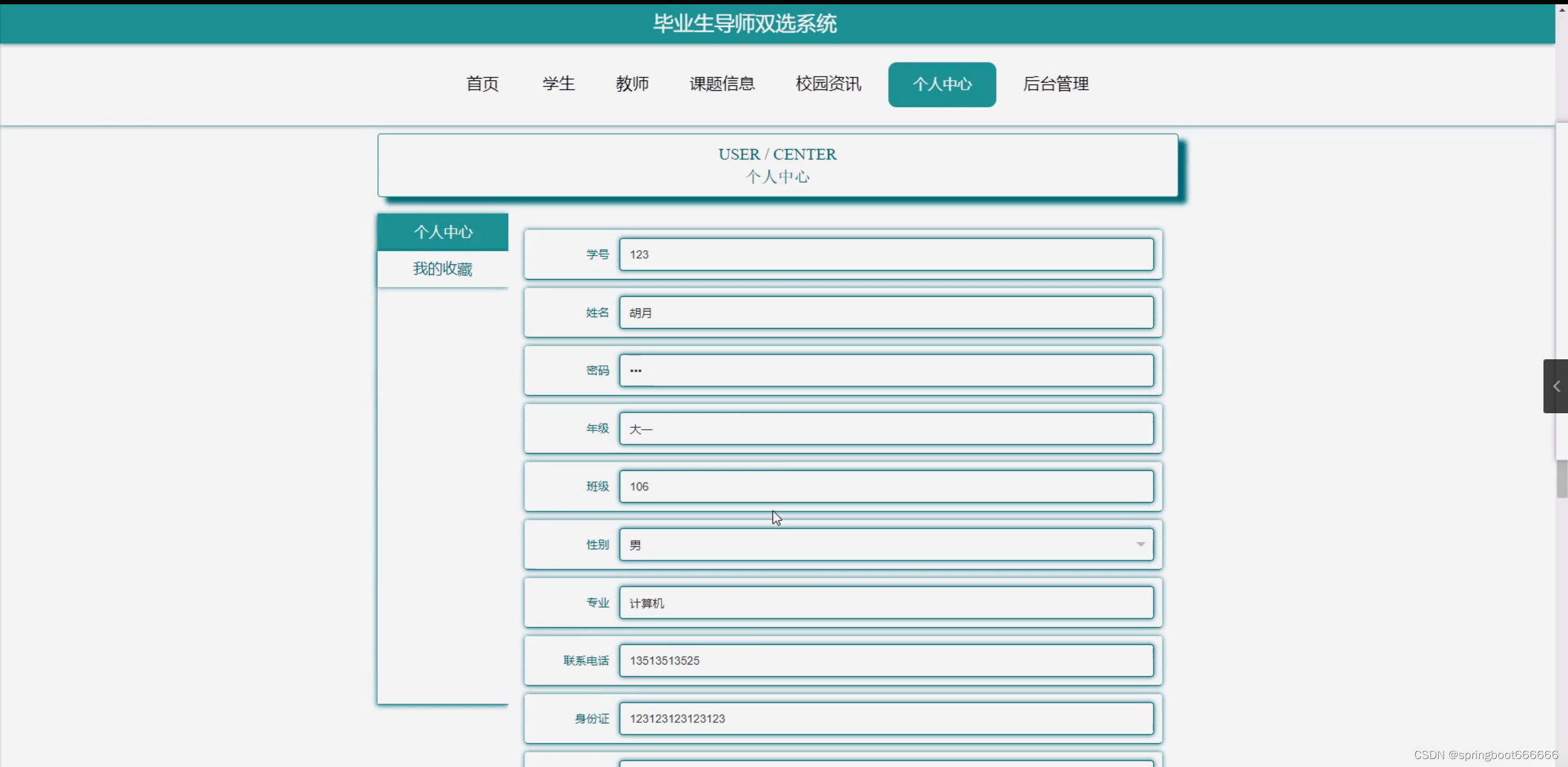Select 个人中心 sidebar tab
Viewport: 1568px width, 767px height.
pyautogui.click(x=443, y=232)
